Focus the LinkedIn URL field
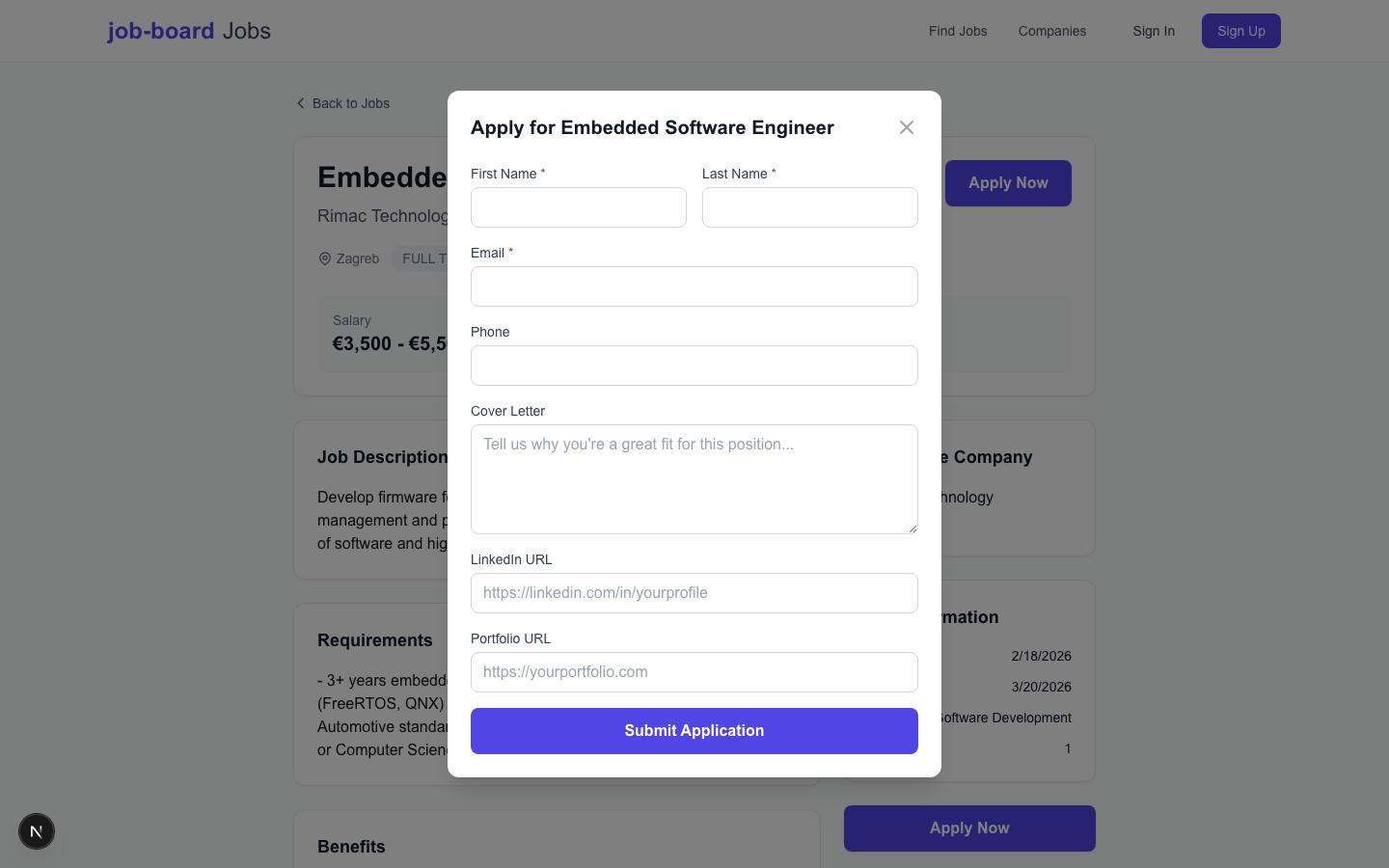1389x868 pixels. click(694, 592)
